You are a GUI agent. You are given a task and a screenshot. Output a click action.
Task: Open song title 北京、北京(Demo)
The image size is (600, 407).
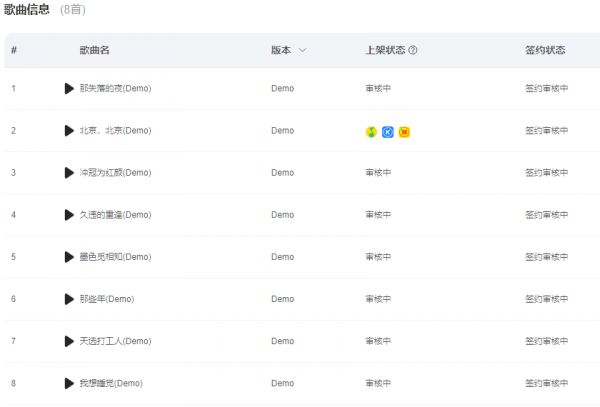pos(115,130)
